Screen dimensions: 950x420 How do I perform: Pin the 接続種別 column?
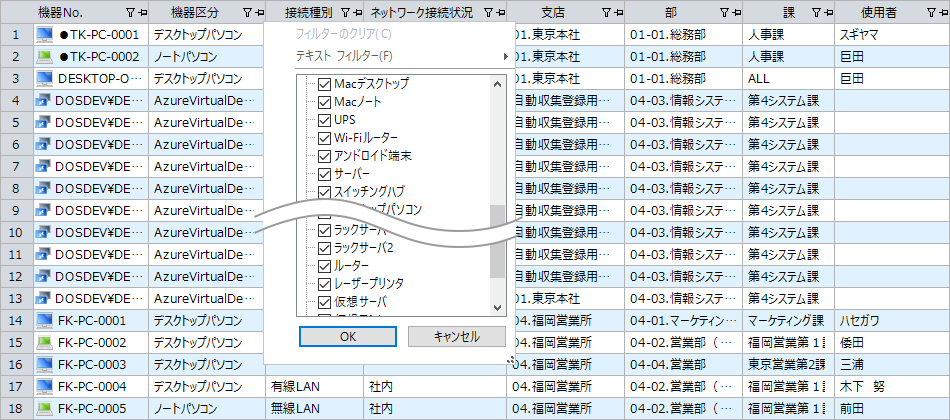(359, 12)
